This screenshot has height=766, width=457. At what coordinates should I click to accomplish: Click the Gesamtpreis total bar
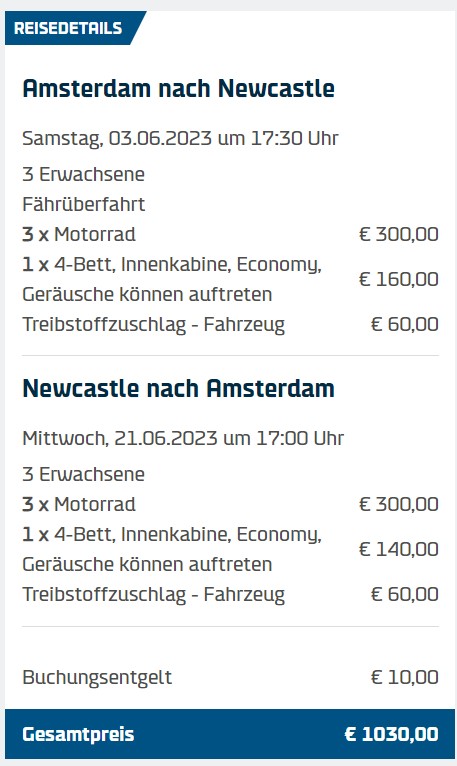pos(230,734)
